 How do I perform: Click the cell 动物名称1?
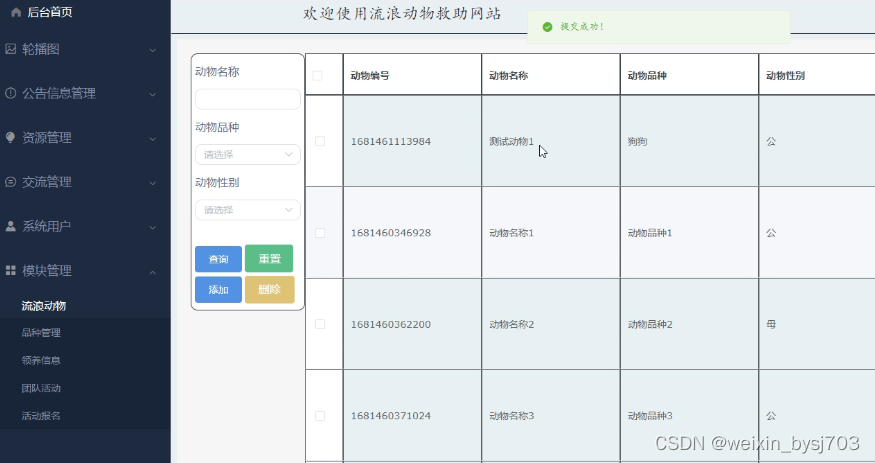pyautogui.click(x=511, y=233)
